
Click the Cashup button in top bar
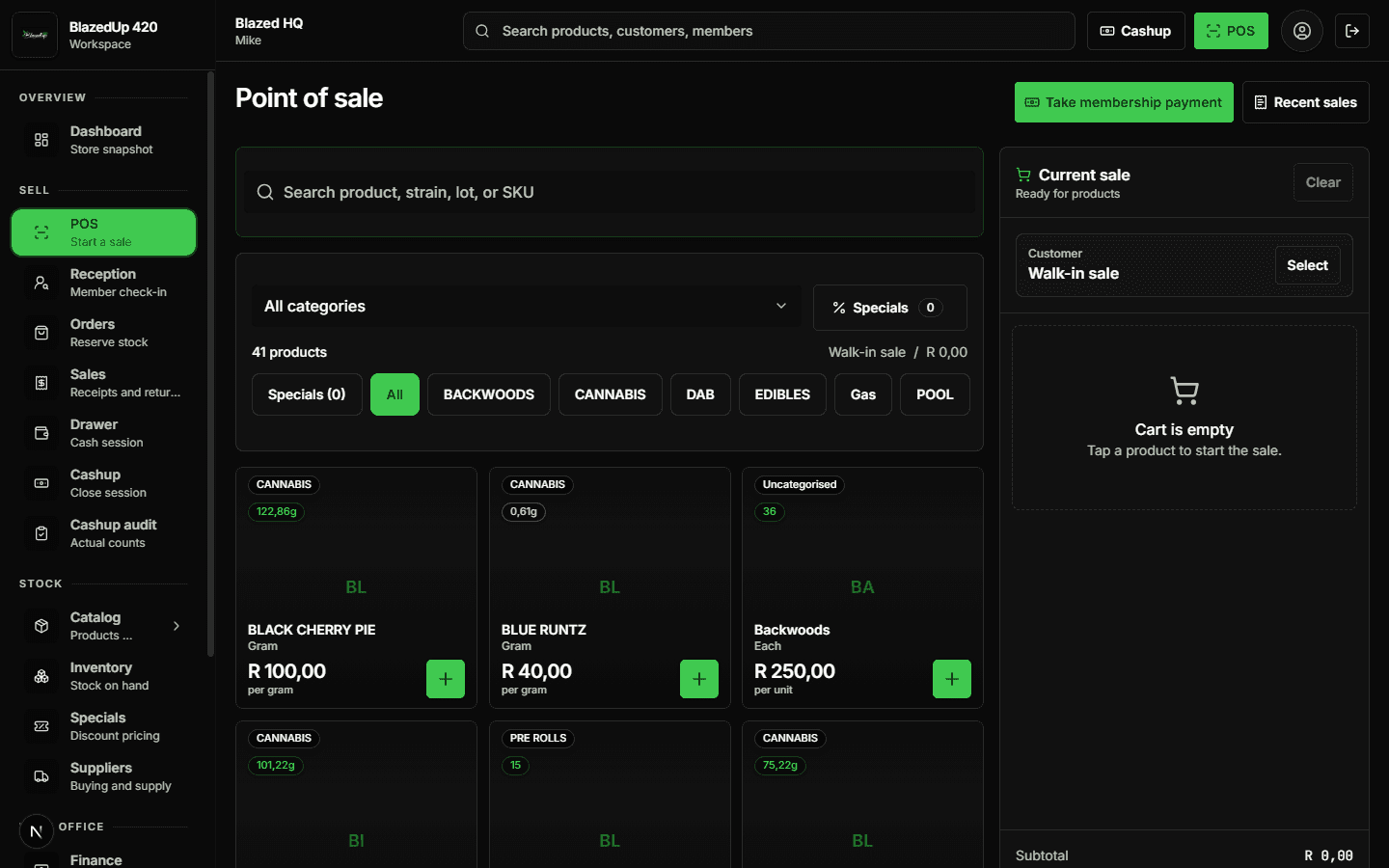[x=1135, y=31]
